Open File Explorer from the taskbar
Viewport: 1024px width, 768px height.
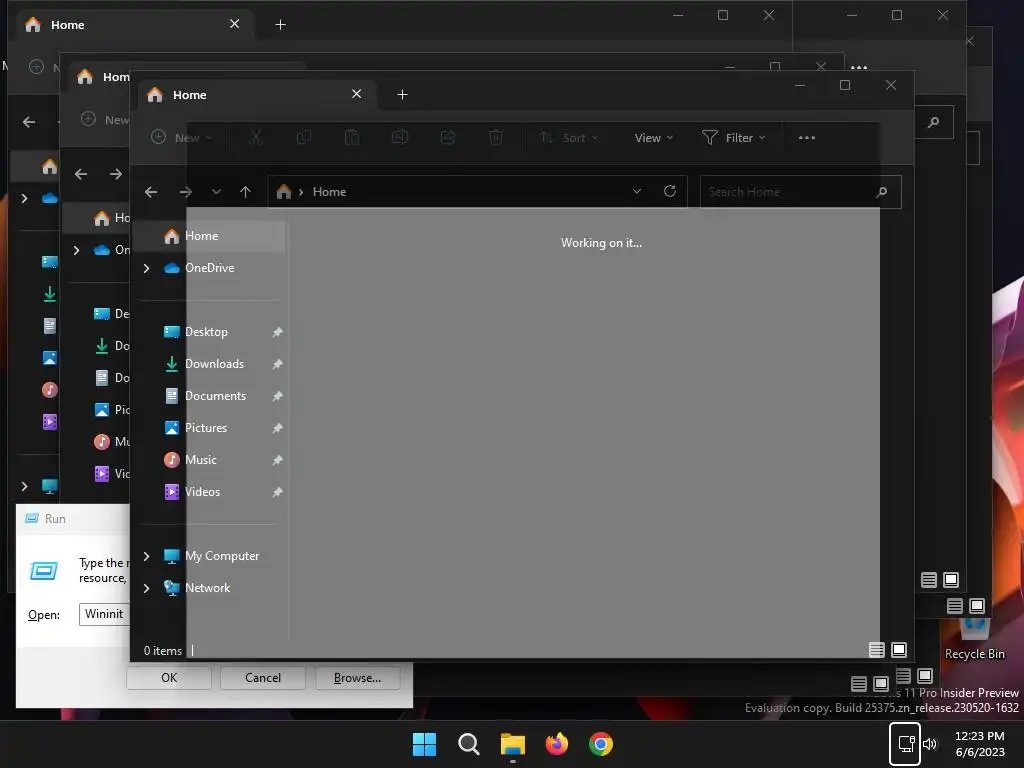tap(513, 744)
